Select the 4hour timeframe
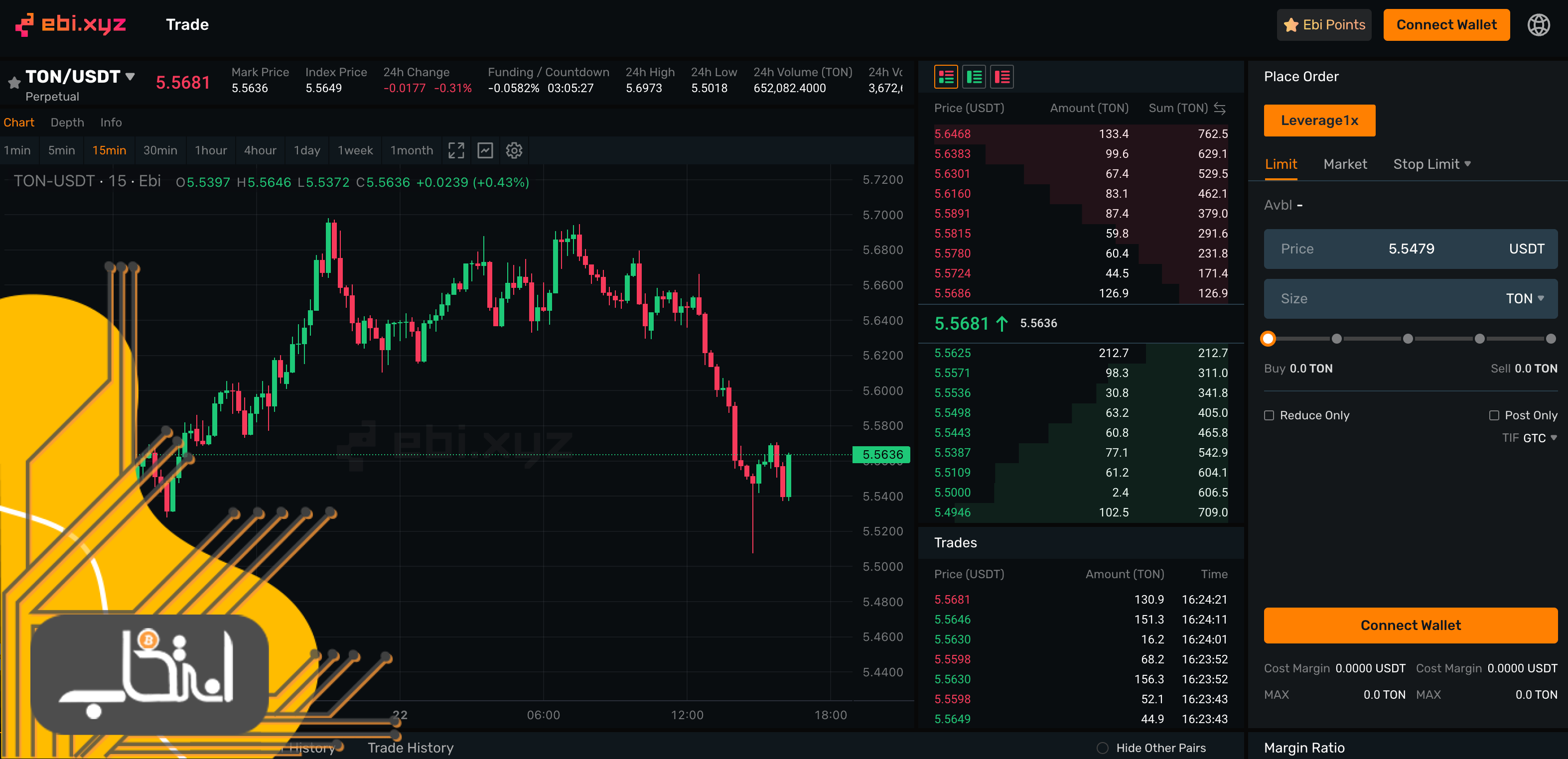Image resolution: width=1568 pixels, height=759 pixels. (260, 150)
